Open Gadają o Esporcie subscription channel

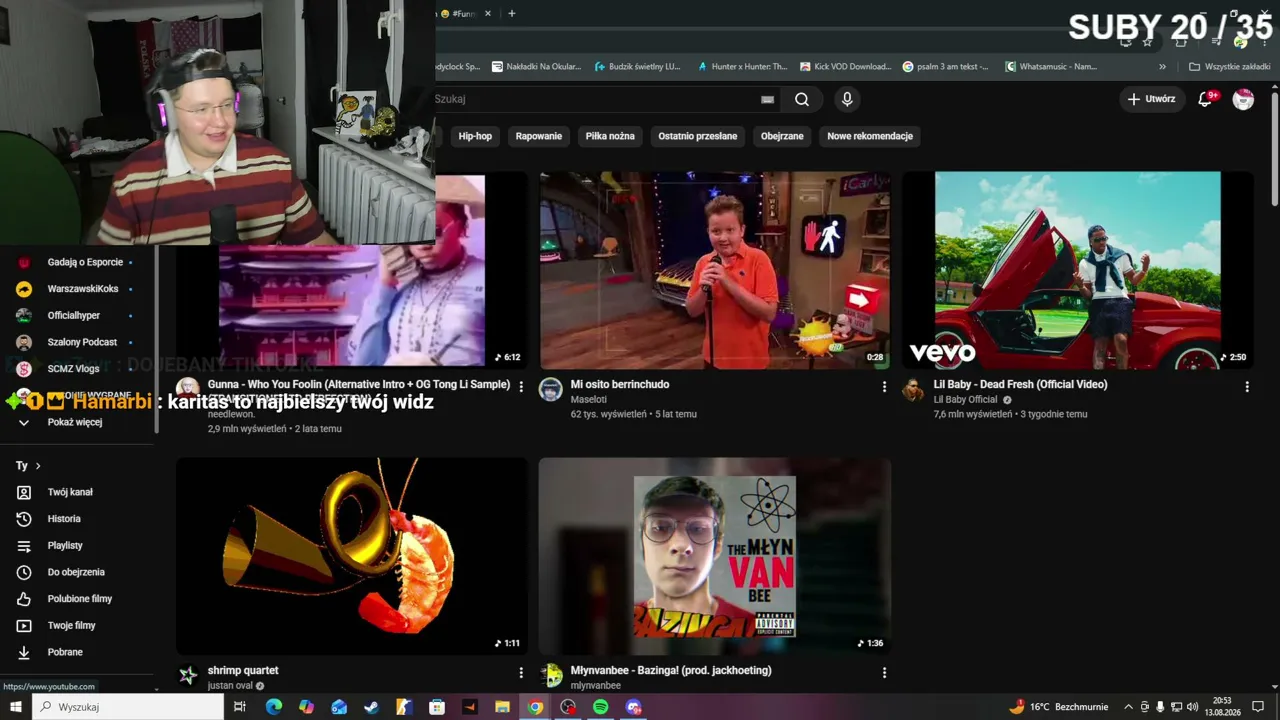pyautogui.click(x=75, y=262)
